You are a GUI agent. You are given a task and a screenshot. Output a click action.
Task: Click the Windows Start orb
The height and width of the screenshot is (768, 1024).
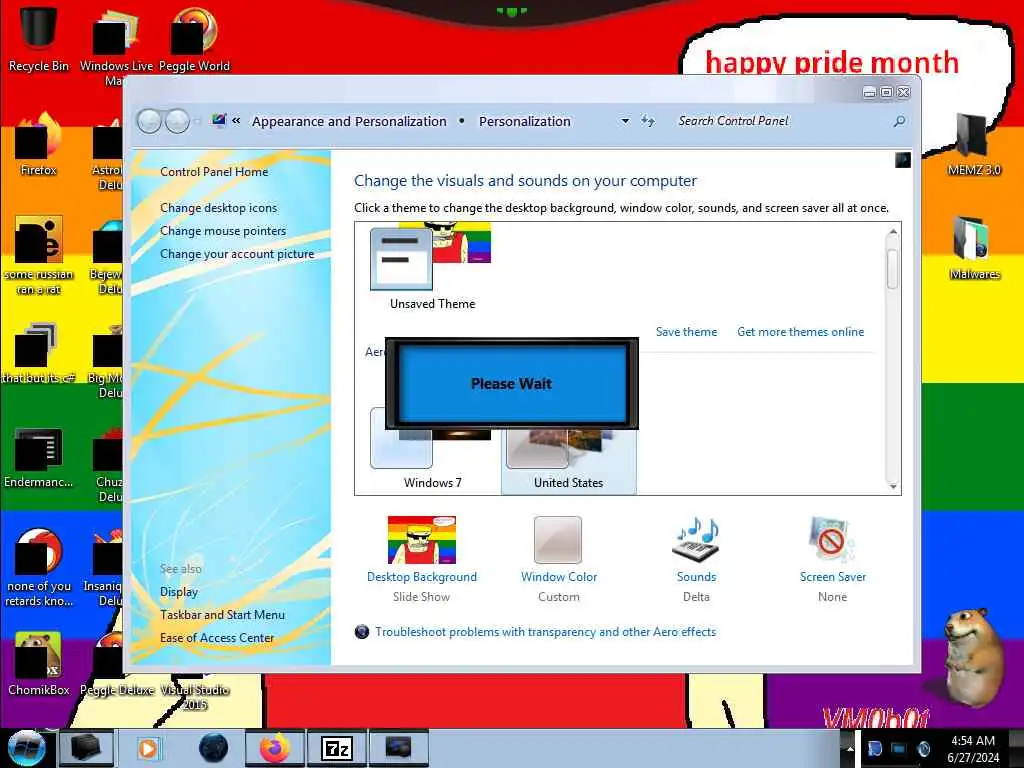25,748
